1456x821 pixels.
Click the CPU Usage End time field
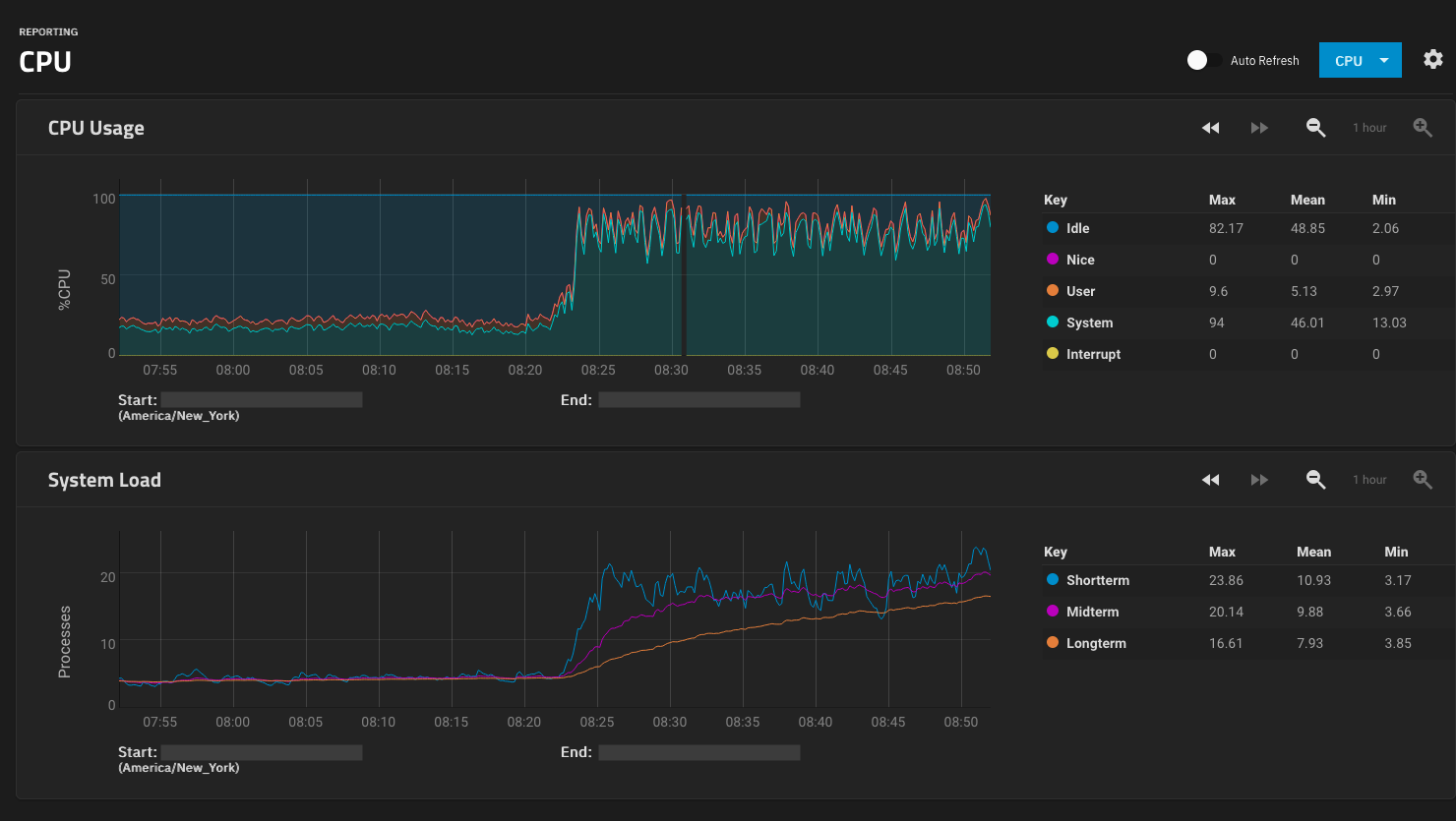click(699, 400)
